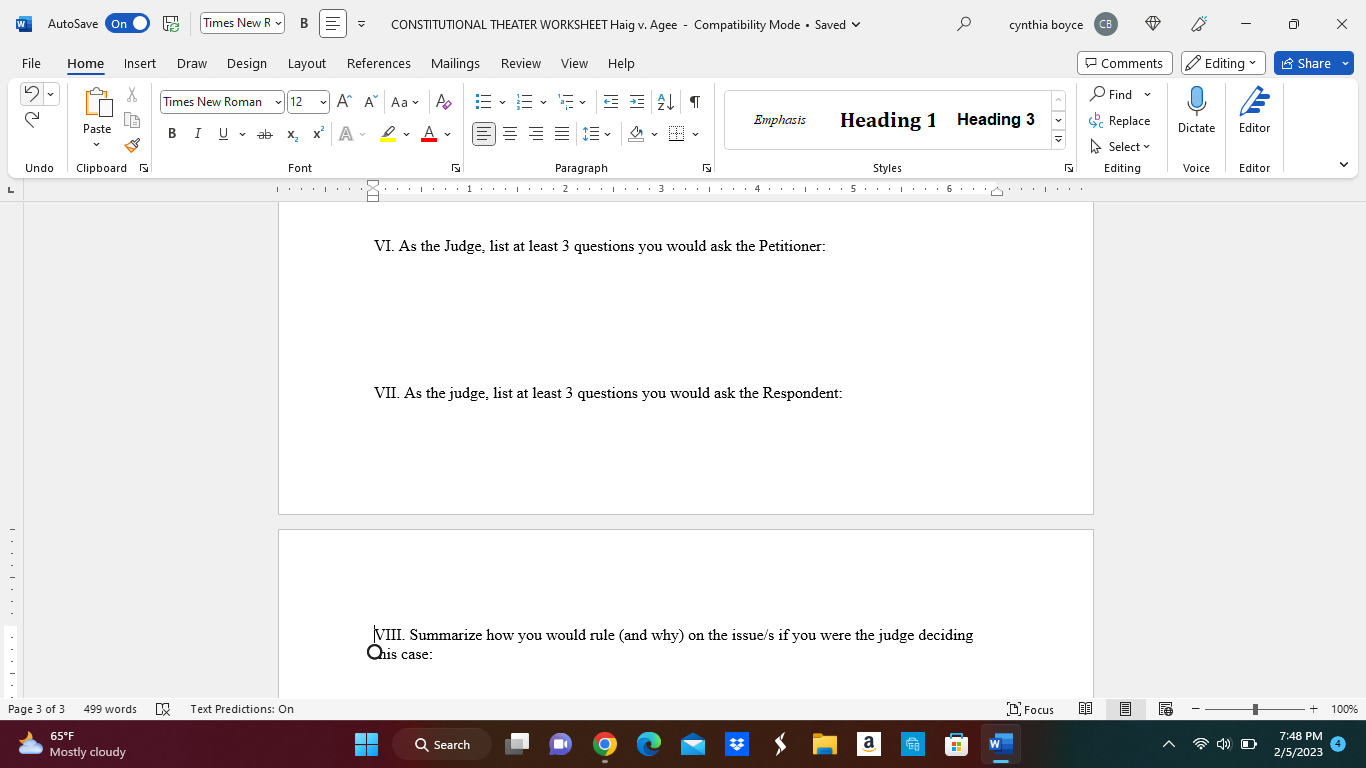Decrease font size with the smaller A
This screenshot has height=768, width=1366.
pyautogui.click(x=370, y=102)
